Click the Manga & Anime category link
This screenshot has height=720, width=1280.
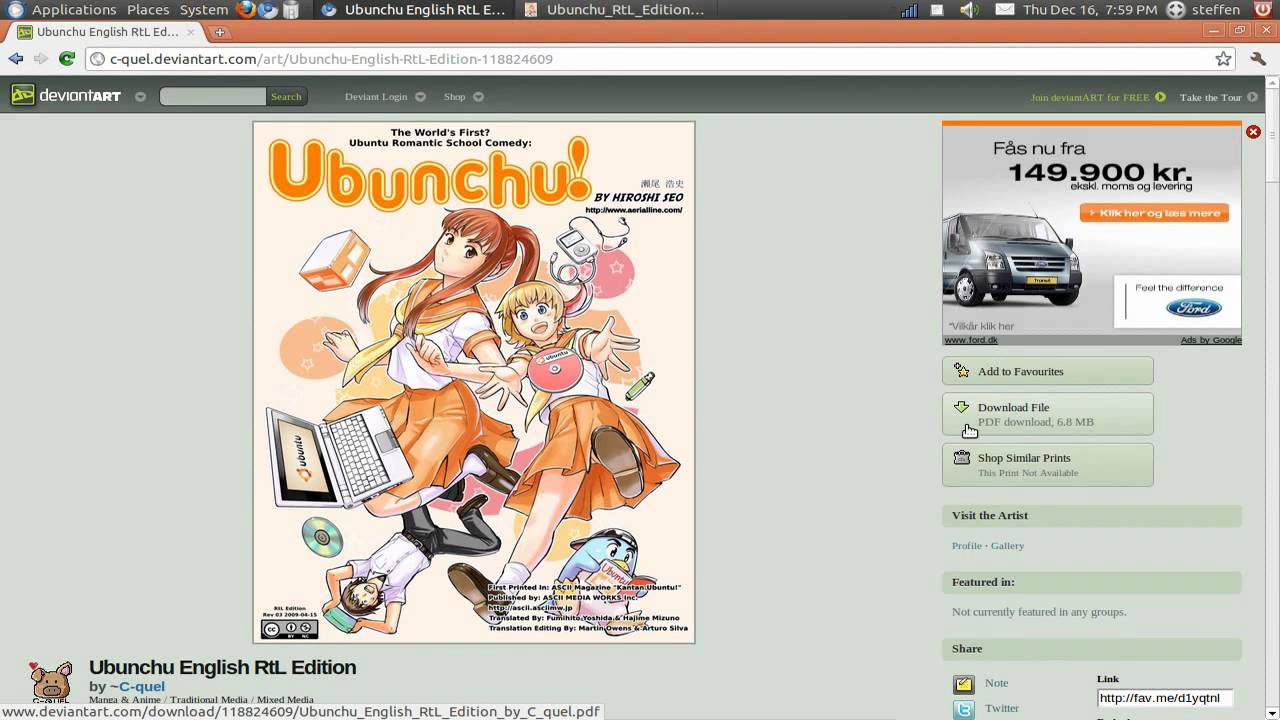pos(125,700)
